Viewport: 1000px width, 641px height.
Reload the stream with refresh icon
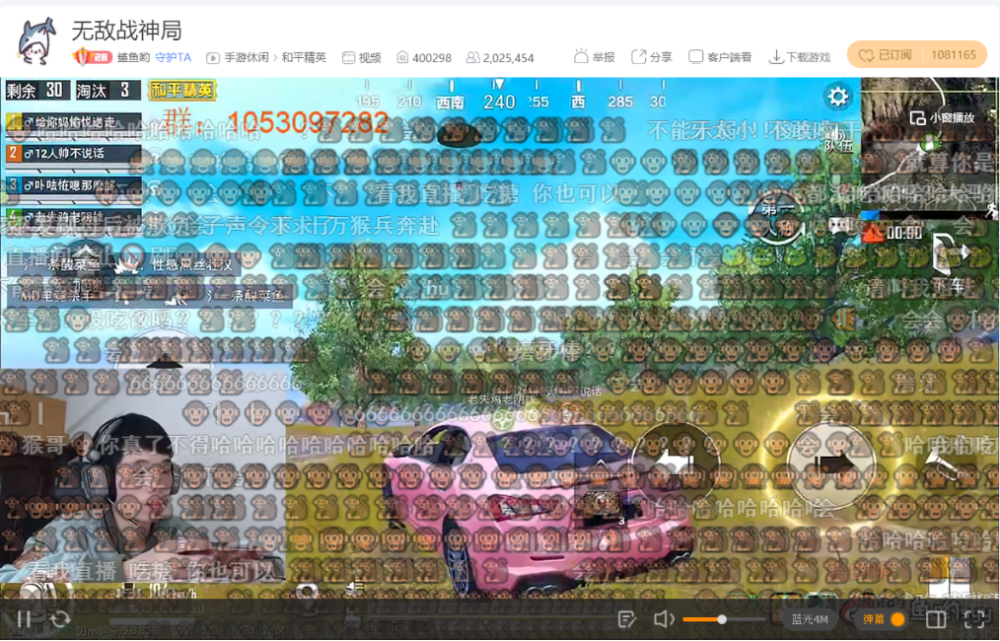click(60, 619)
